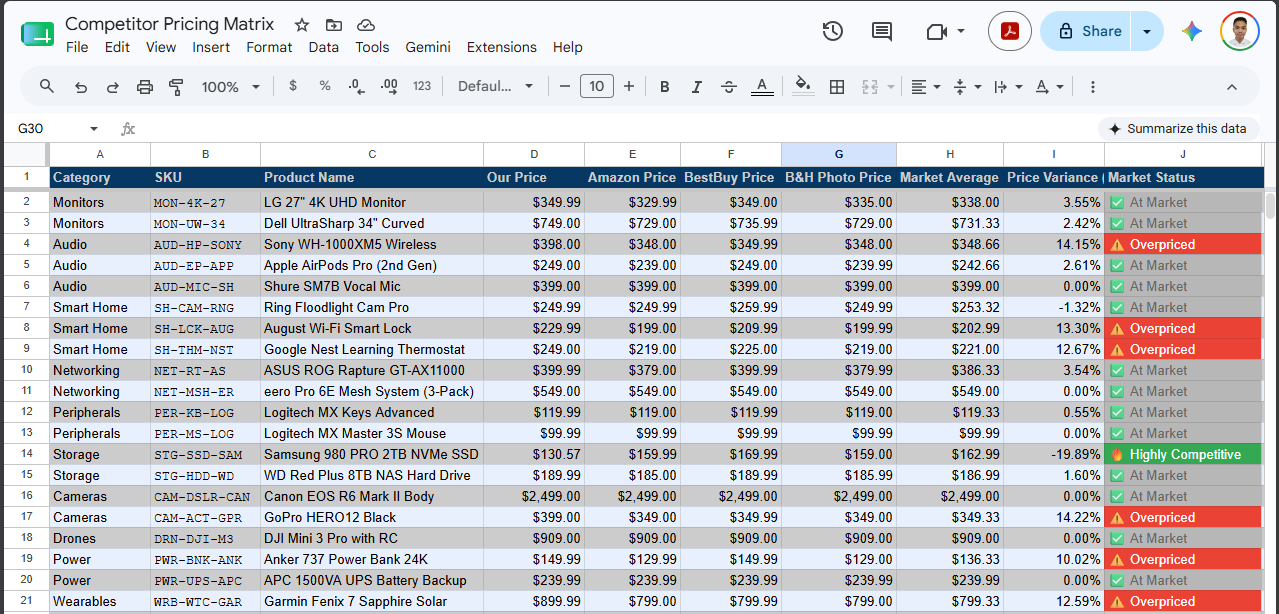This screenshot has width=1279, height=614.
Task: Toggle italic formatting
Action: pos(696,87)
